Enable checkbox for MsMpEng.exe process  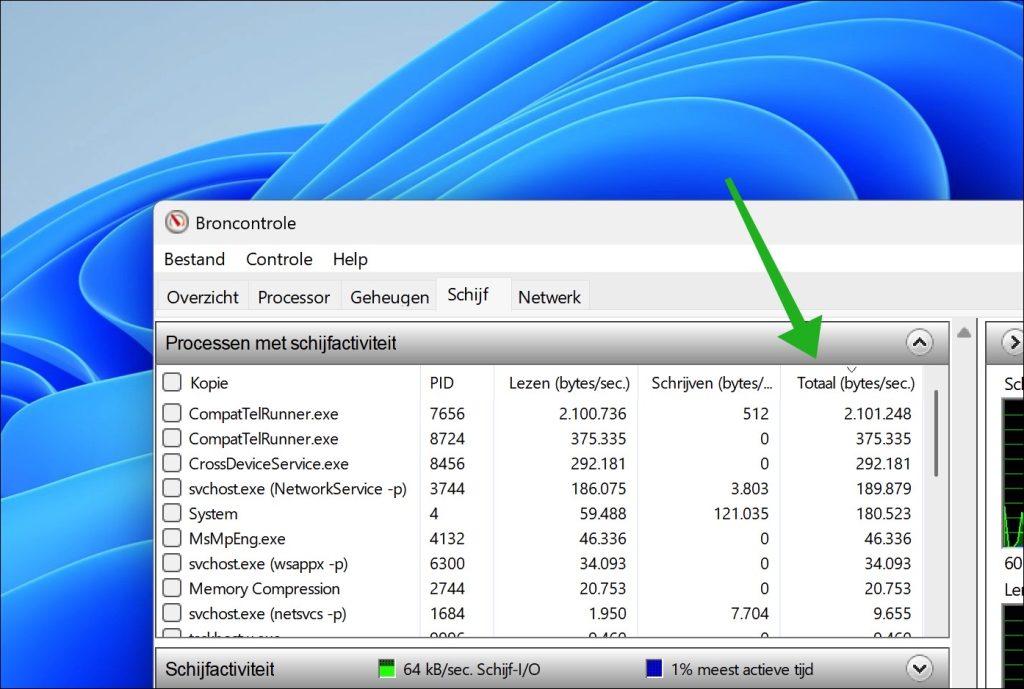(x=172, y=539)
